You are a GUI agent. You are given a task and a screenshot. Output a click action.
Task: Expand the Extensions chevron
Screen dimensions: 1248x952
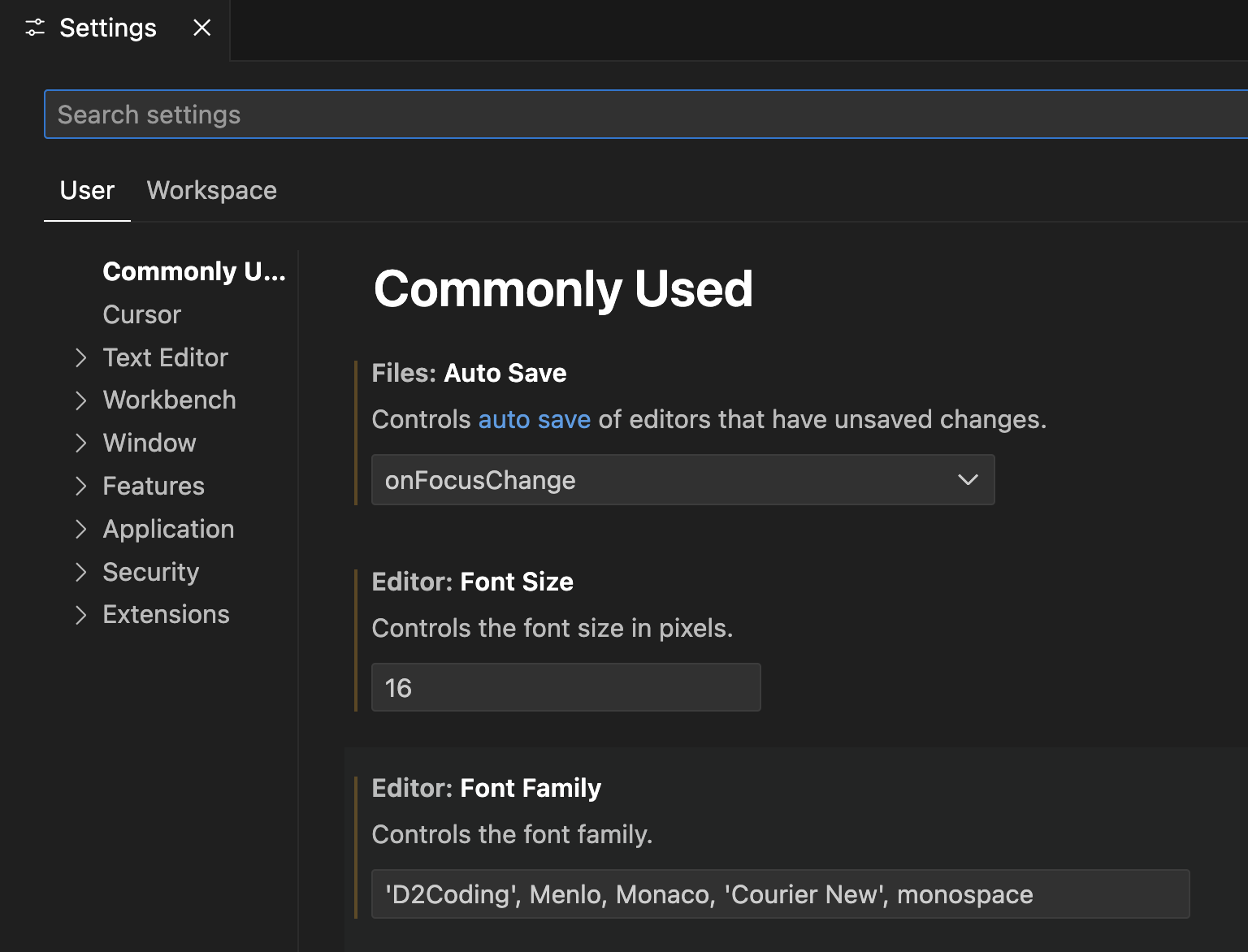point(80,615)
